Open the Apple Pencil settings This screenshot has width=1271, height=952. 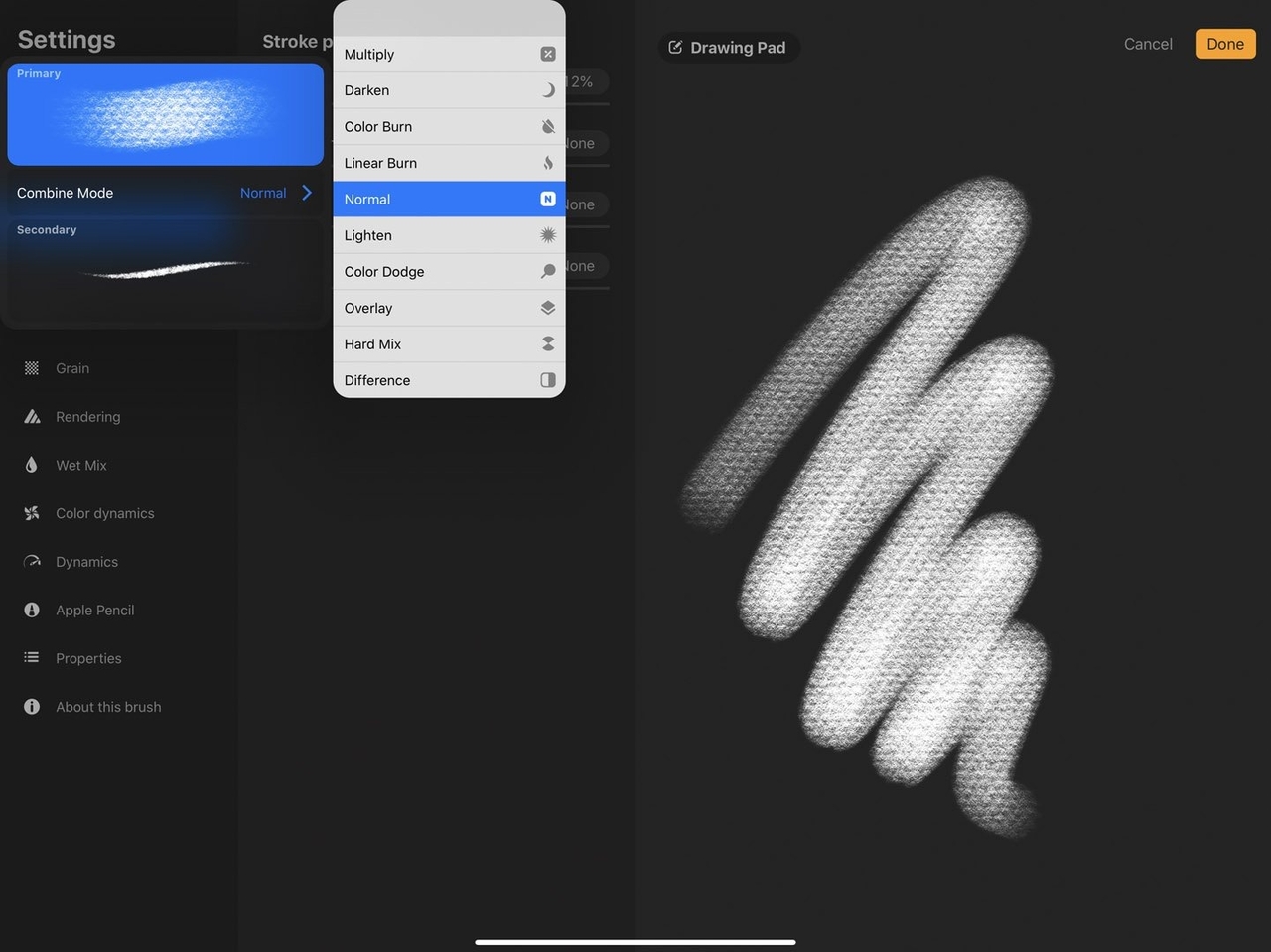click(94, 611)
